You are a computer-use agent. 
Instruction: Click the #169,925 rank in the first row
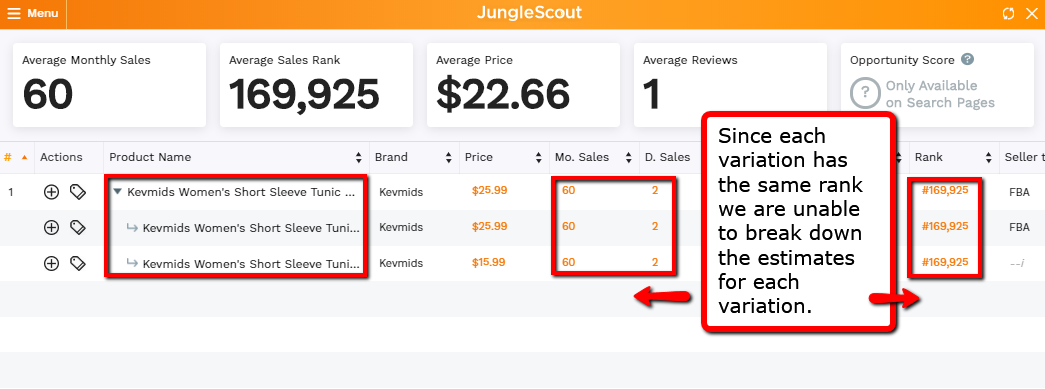click(x=944, y=191)
